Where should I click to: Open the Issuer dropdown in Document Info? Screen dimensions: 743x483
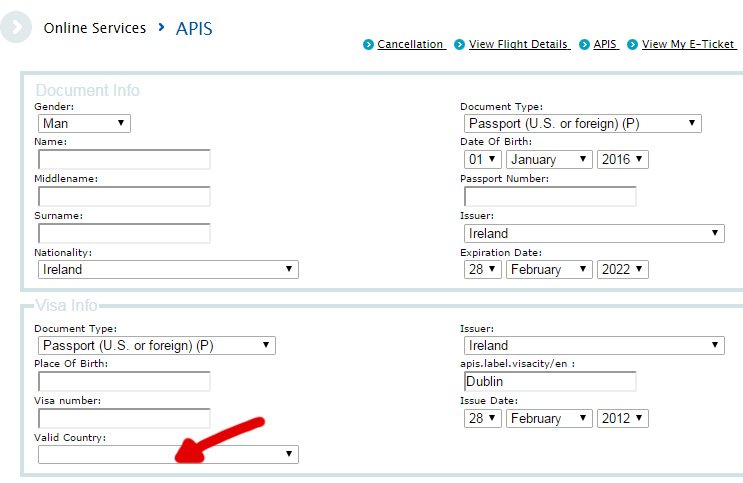tap(594, 233)
